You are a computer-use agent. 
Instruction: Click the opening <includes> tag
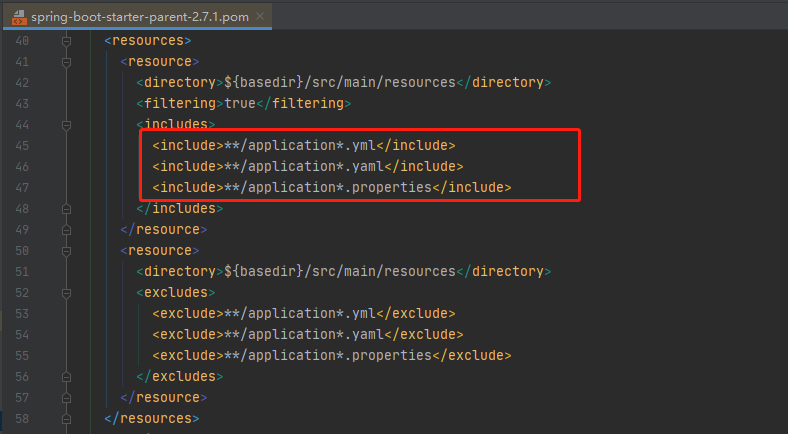pyautogui.click(x=176, y=124)
